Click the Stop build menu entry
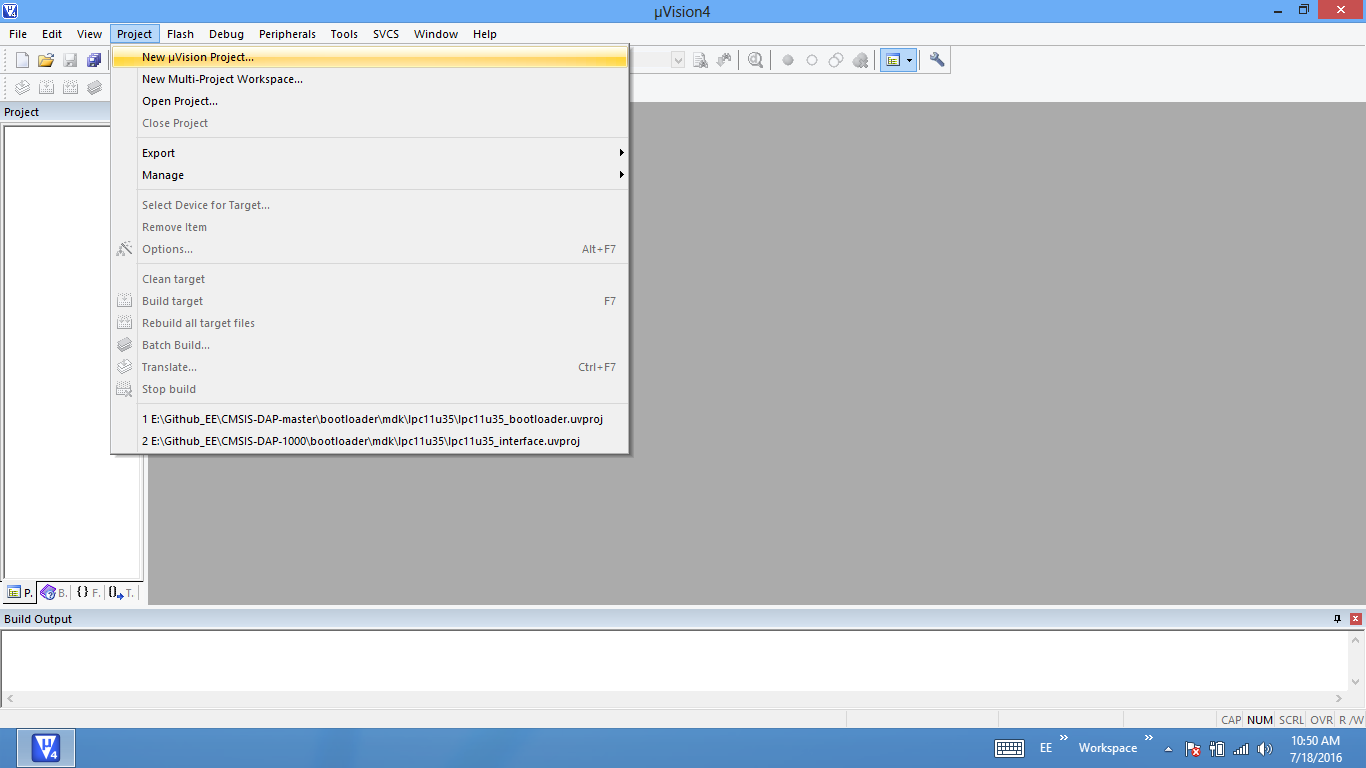Screen dimensions: 1366x768 [x=370, y=389]
